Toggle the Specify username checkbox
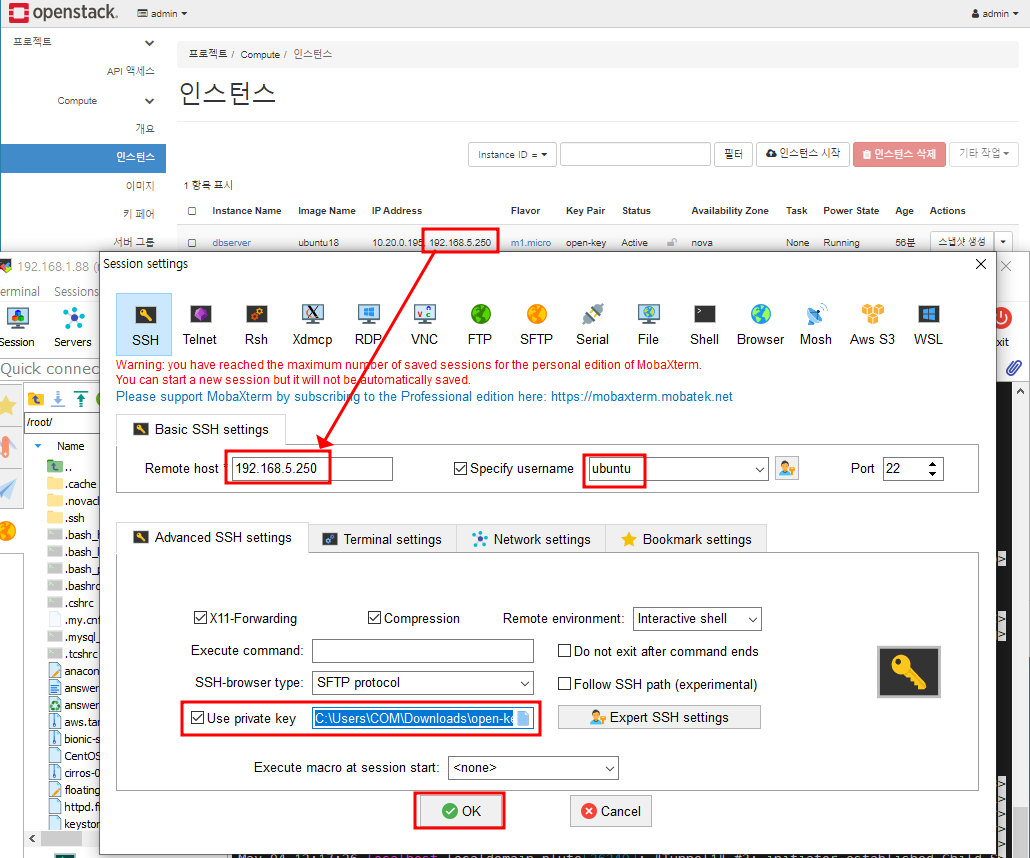Viewport: 1030px width, 858px height. [x=460, y=468]
